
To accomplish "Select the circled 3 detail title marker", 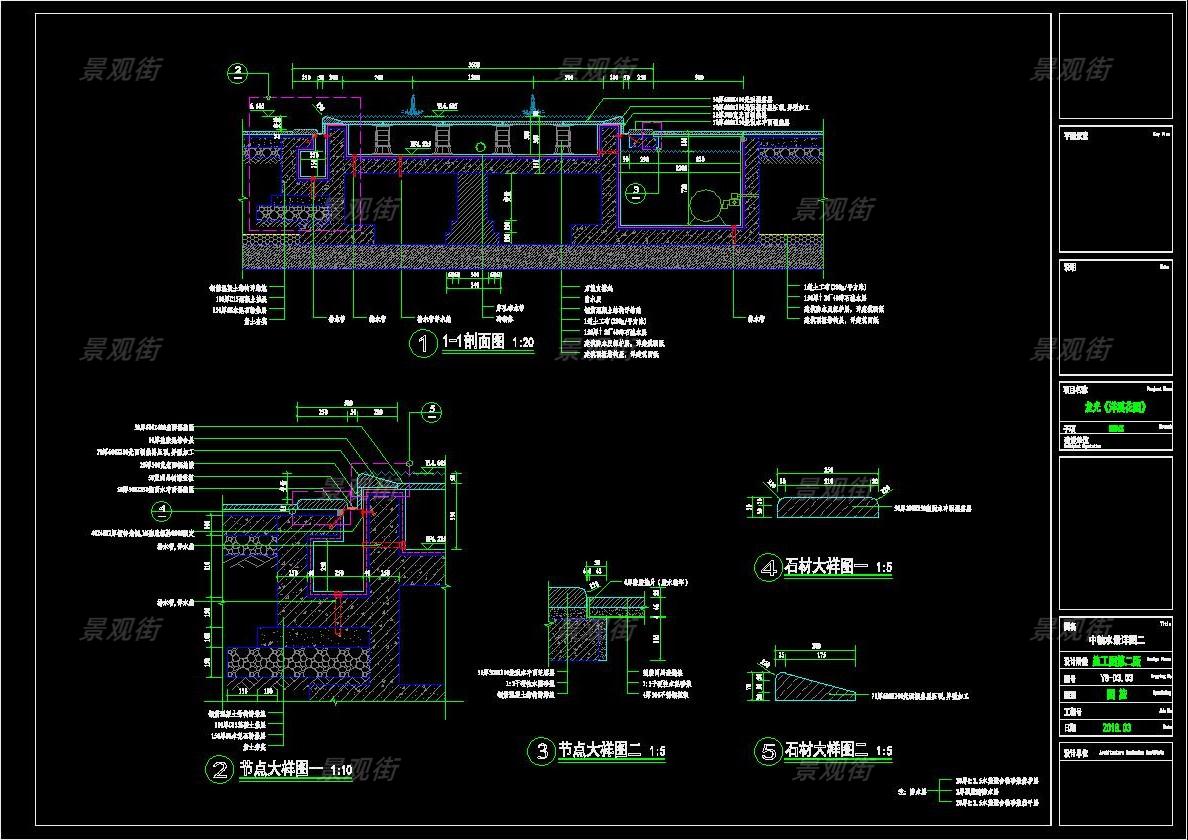I will pos(541,751).
